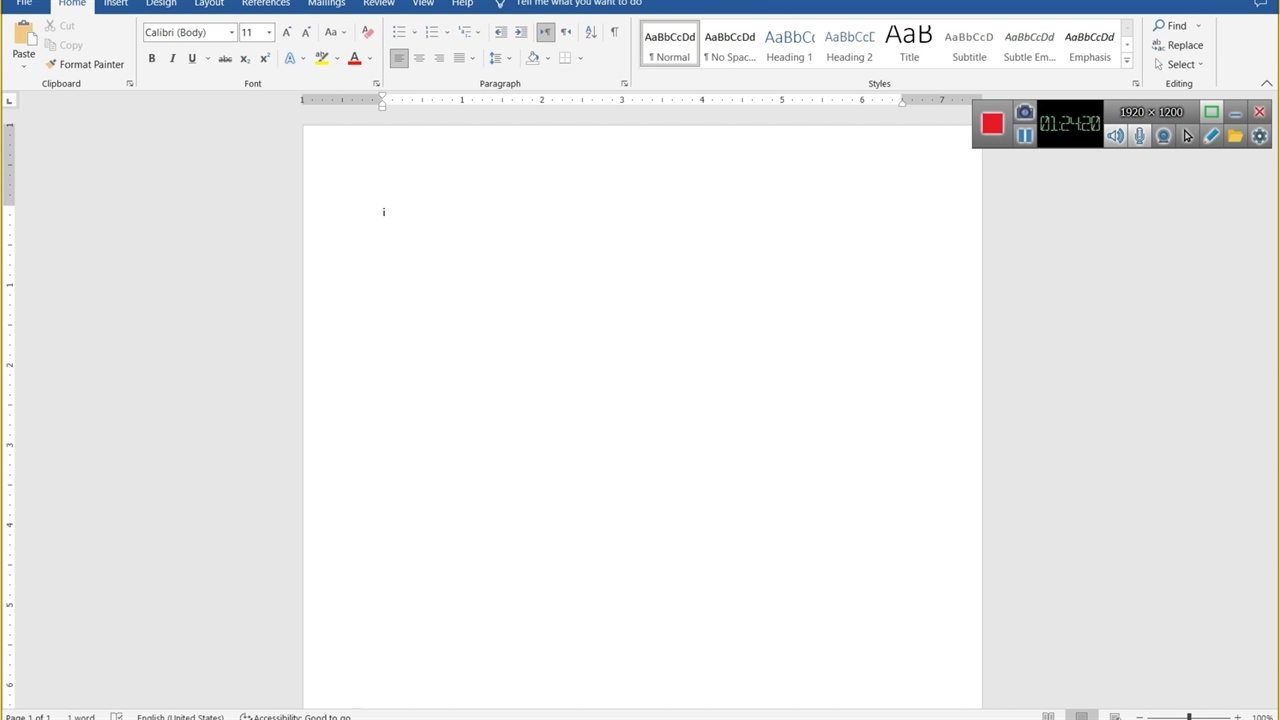The image size is (1280, 720).
Task: Show paragraph marks with pilcrow icon
Action: tap(614, 33)
